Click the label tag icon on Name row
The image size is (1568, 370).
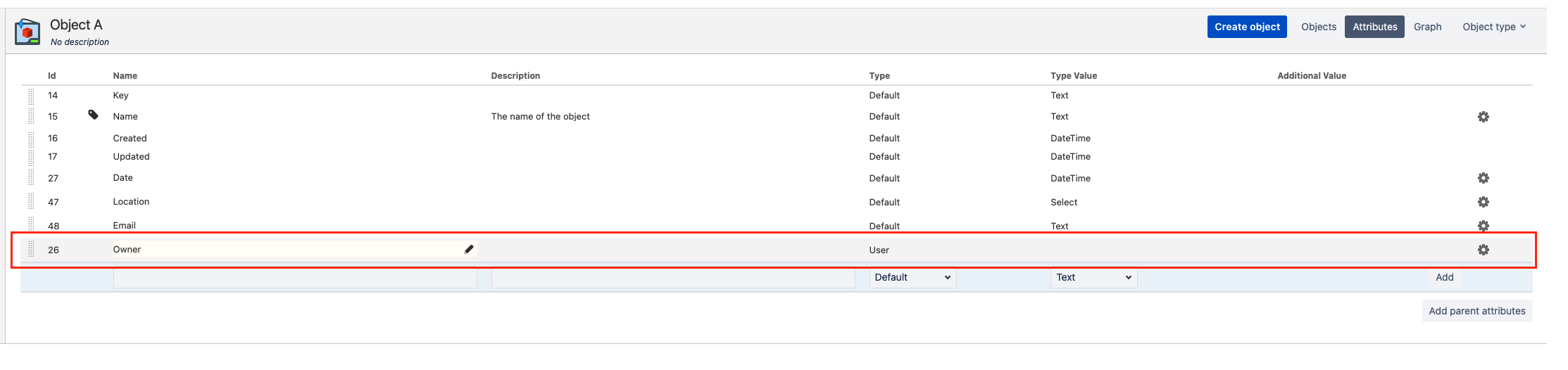coord(93,115)
